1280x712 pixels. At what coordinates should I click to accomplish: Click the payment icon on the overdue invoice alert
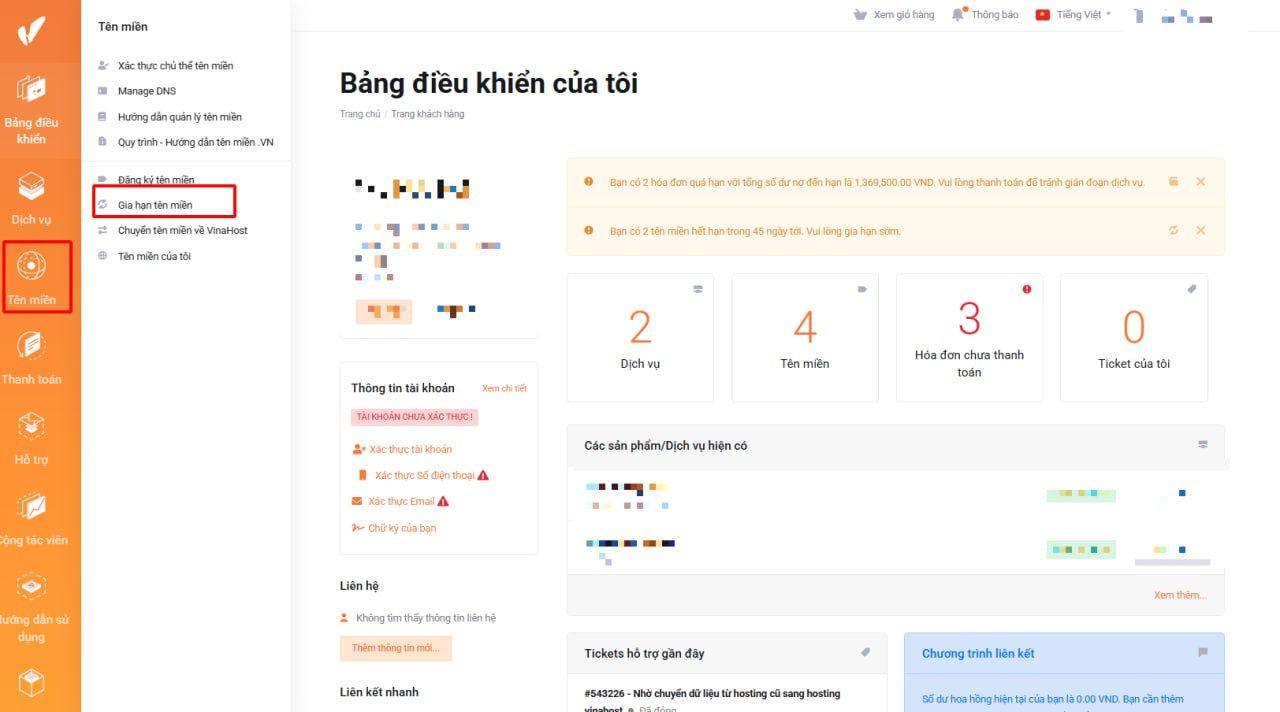1171,181
